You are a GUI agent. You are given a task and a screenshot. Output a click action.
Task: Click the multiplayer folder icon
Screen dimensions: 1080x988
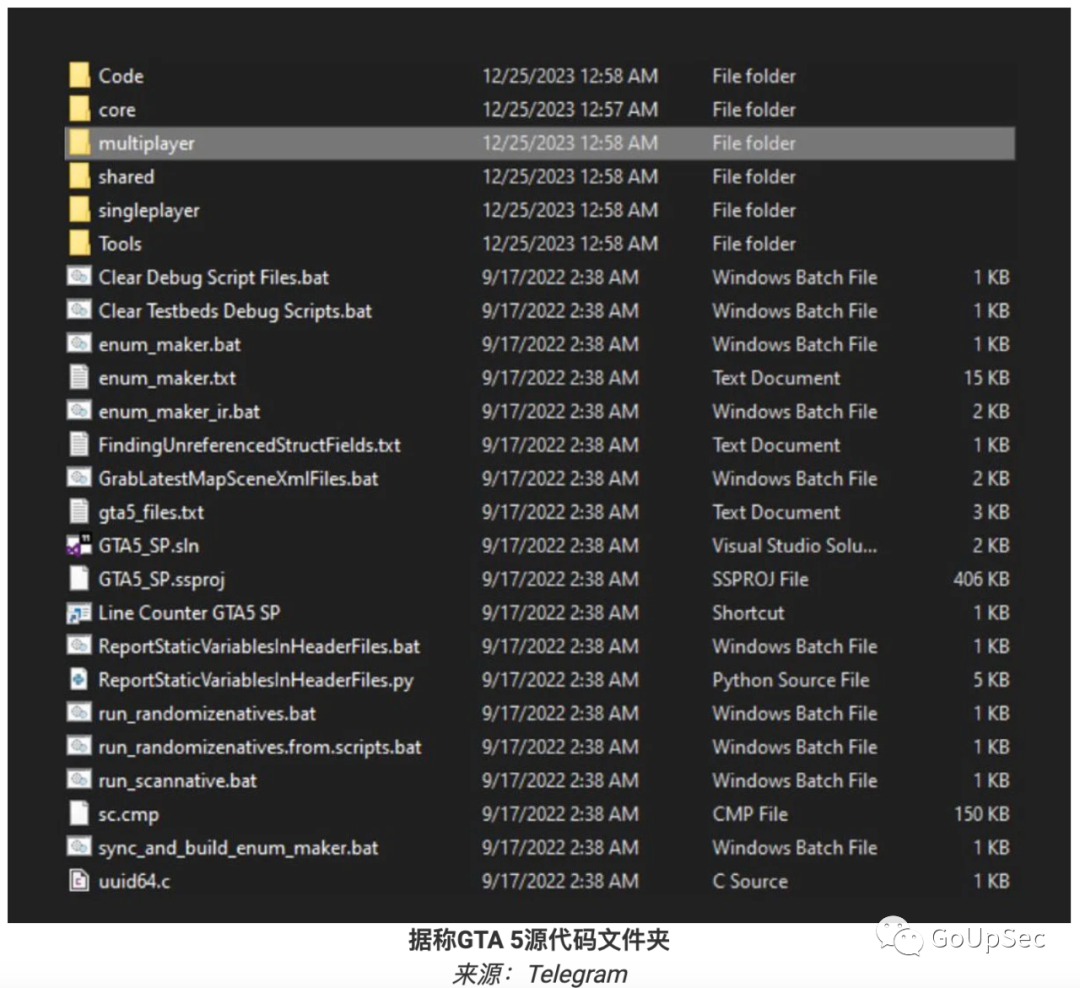[80, 143]
